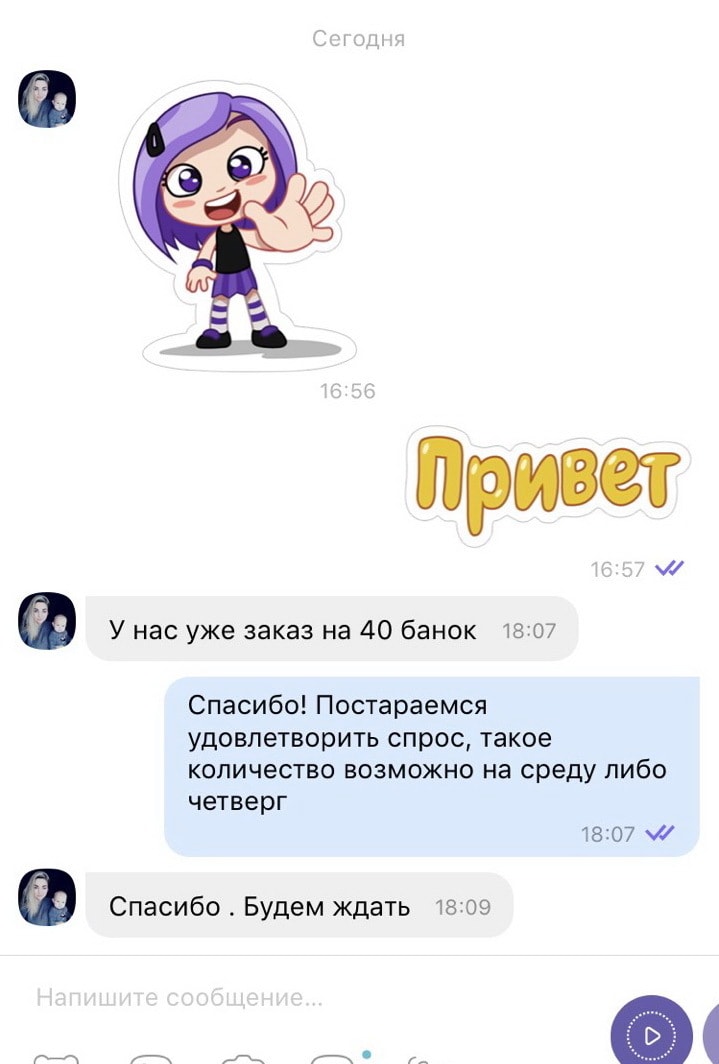Select the message "Спасибо . Будем ждать"
Image resolution: width=719 pixels, height=1064 pixels.
(x=299, y=905)
